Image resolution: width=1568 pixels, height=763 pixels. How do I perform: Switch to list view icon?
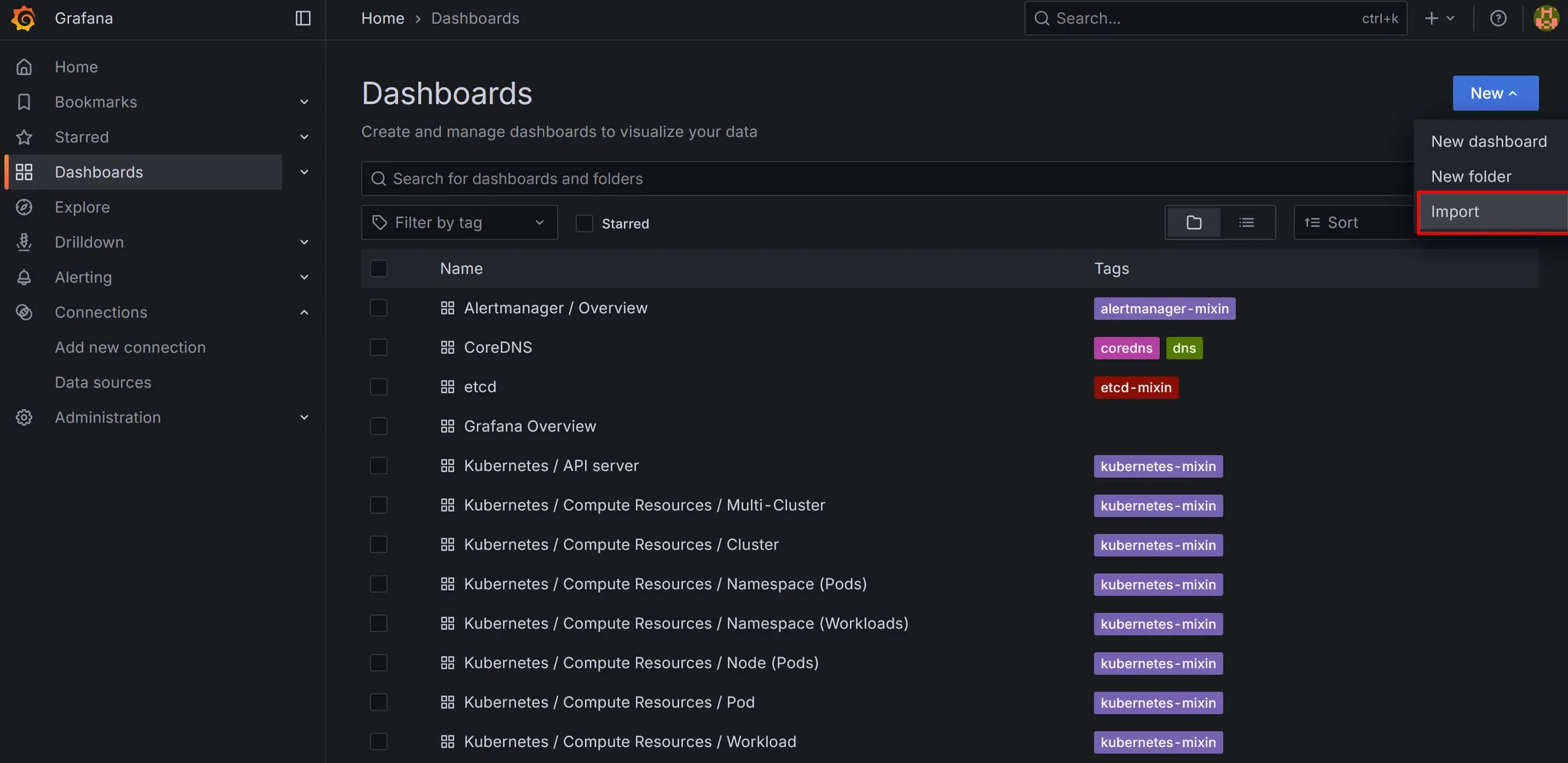(x=1246, y=223)
